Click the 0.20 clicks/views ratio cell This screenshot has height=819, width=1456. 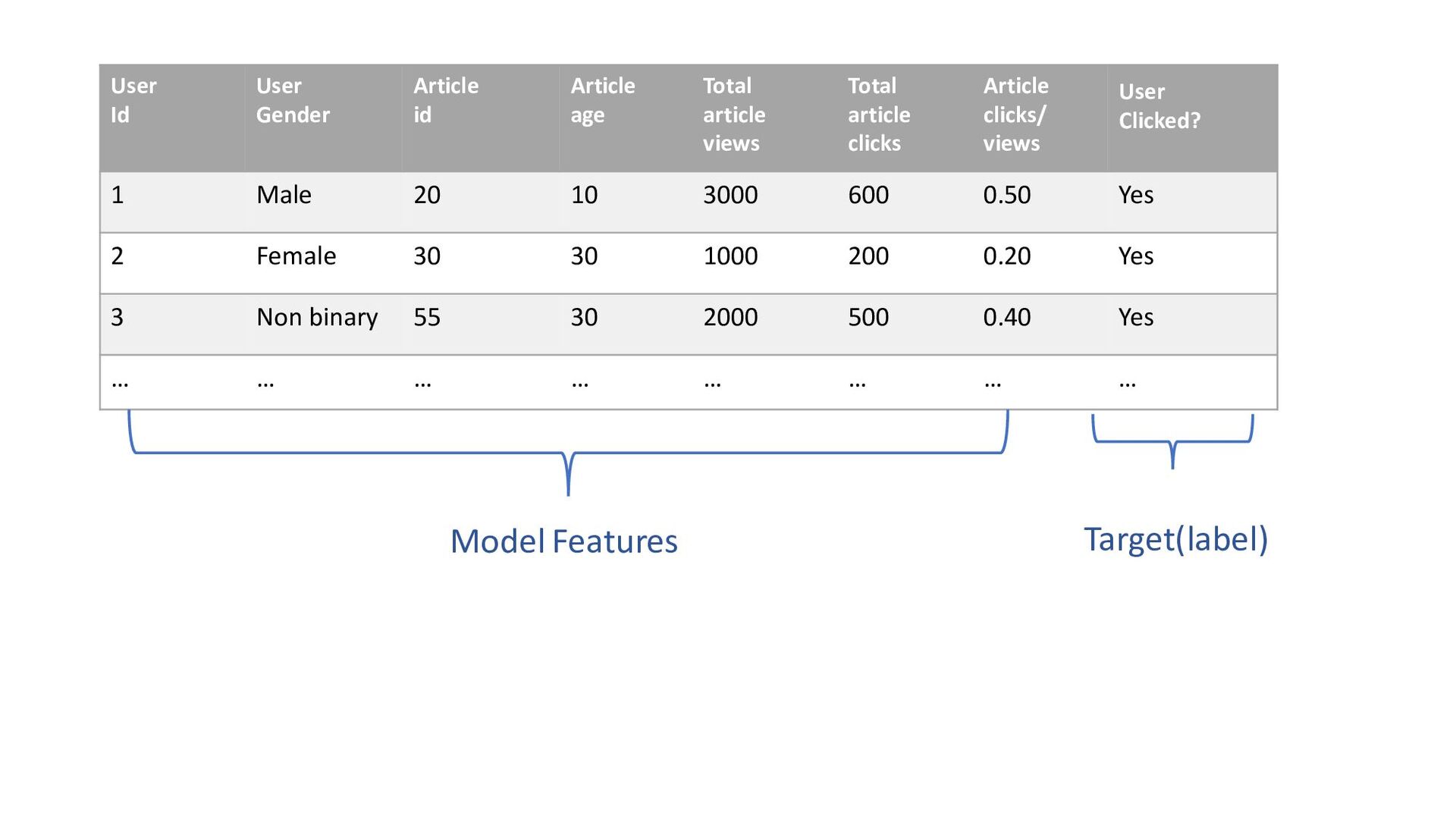1040,263
